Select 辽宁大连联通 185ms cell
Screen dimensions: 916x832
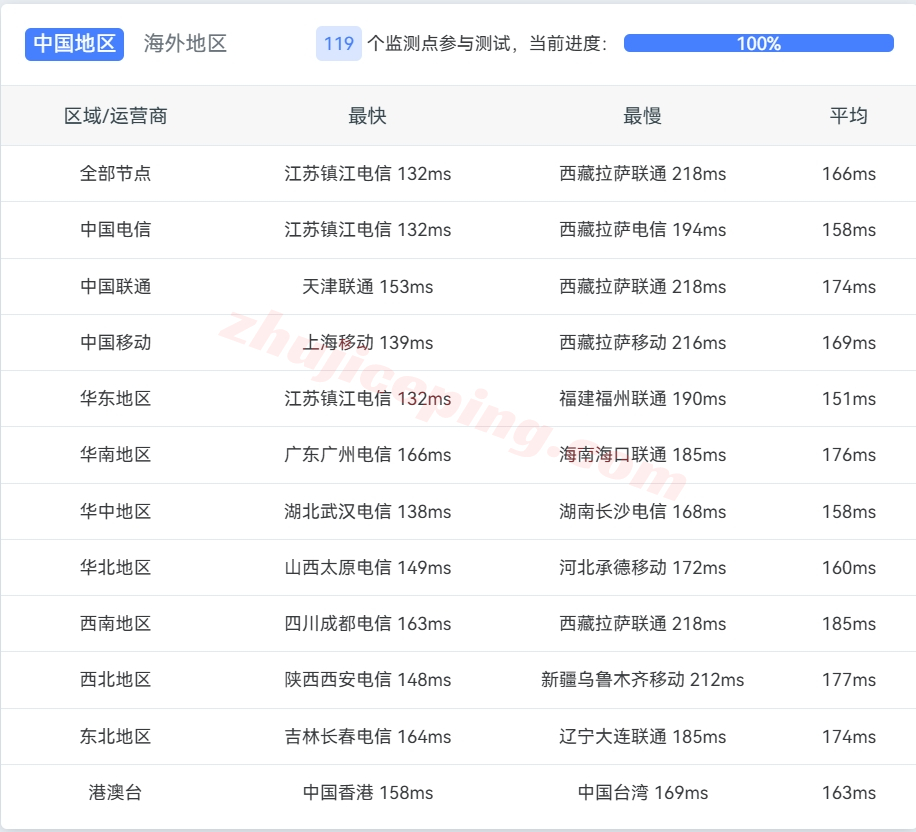(x=642, y=736)
